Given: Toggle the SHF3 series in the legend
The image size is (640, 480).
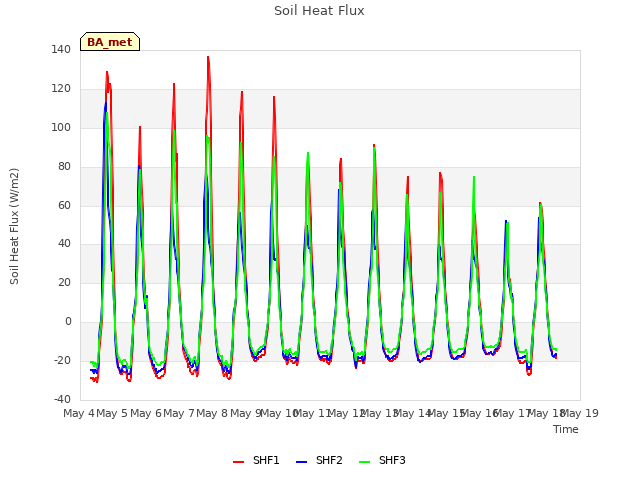Looking at the screenshot, I should (382, 460).
